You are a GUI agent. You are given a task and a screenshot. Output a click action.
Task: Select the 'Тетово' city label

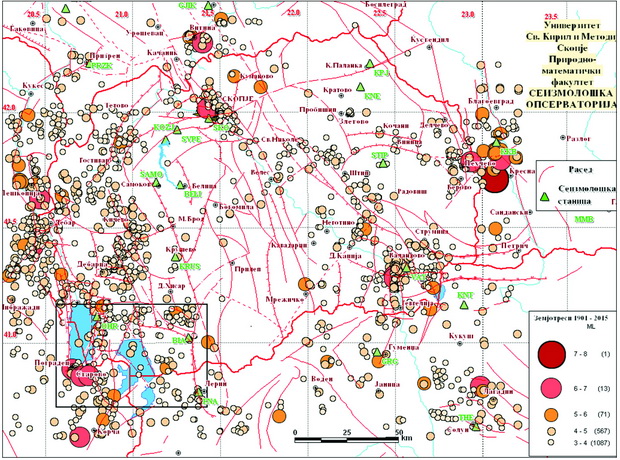point(117,106)
